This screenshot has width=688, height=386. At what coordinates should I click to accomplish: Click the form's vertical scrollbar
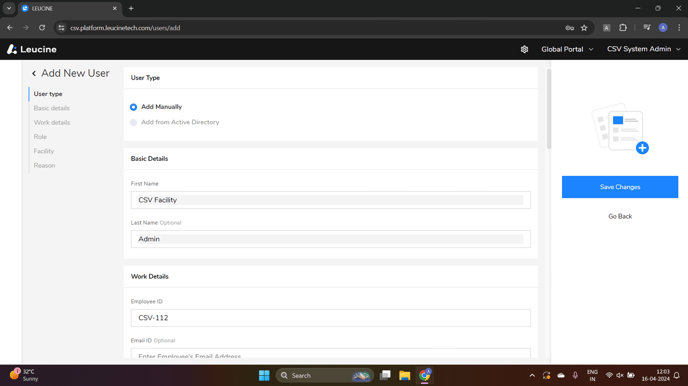point(548,109)
